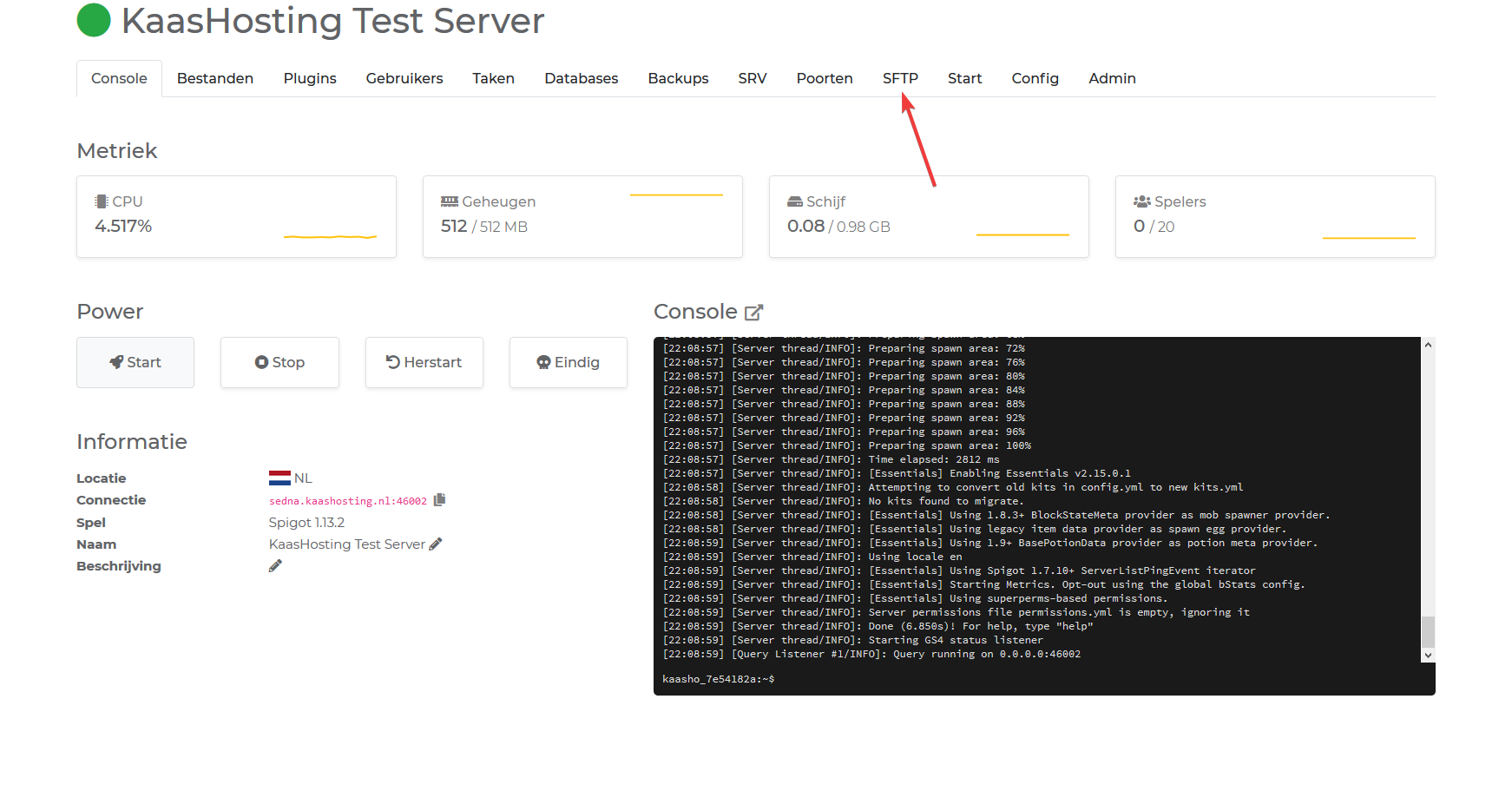Go to the Backups tab

pos(678,78)
